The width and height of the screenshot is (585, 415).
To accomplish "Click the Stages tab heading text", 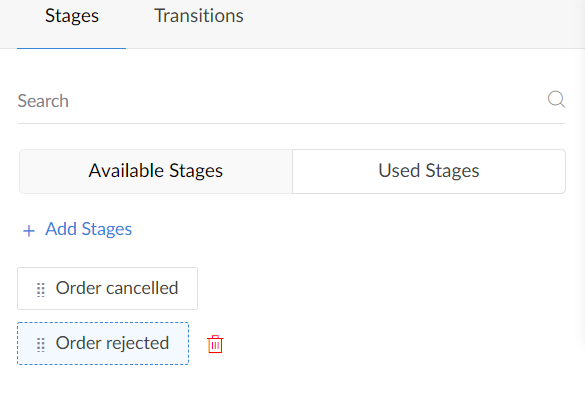I will click(72, 16).
